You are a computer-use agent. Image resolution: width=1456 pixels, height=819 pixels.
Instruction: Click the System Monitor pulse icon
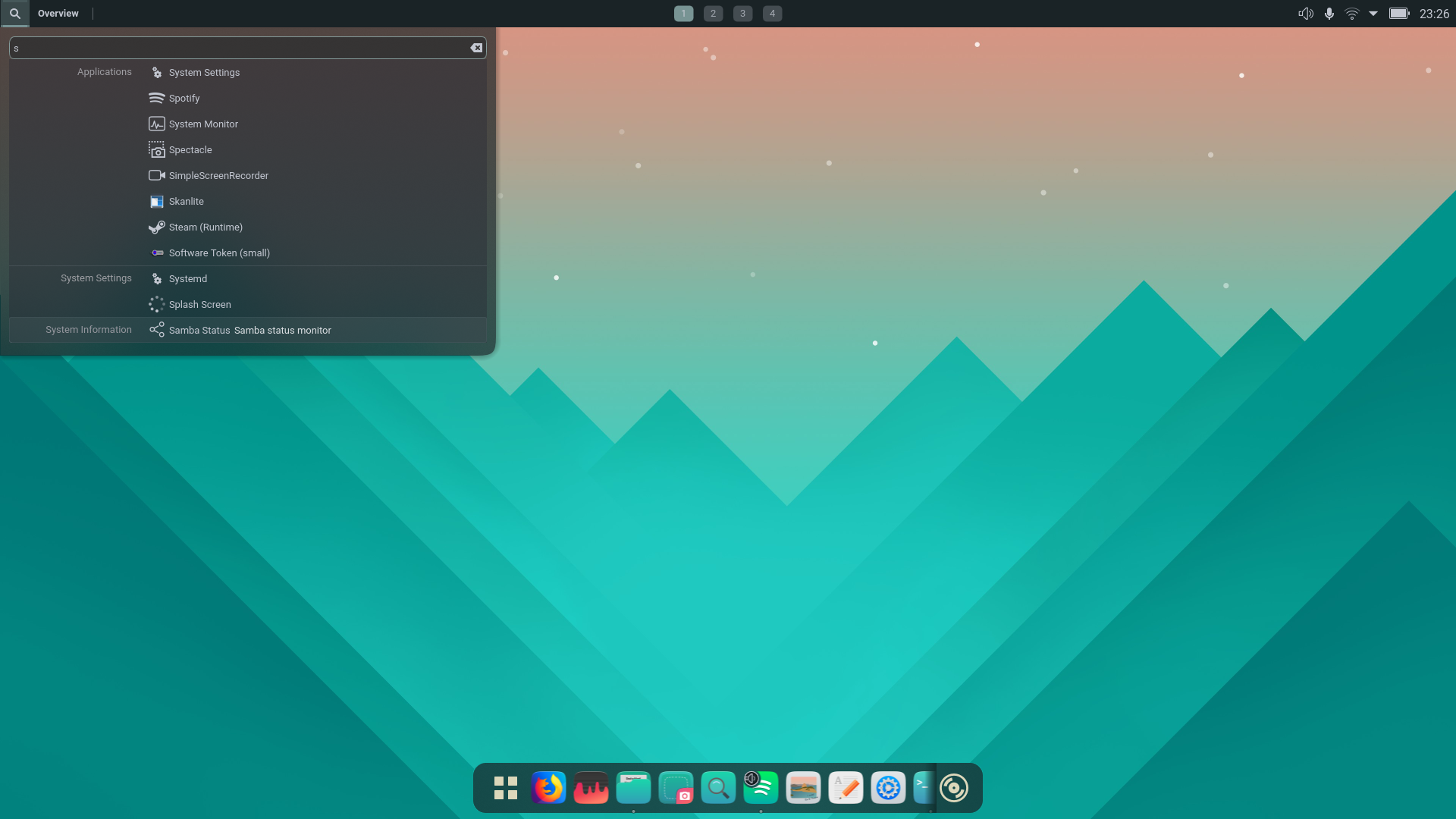(x=156, y=124)
